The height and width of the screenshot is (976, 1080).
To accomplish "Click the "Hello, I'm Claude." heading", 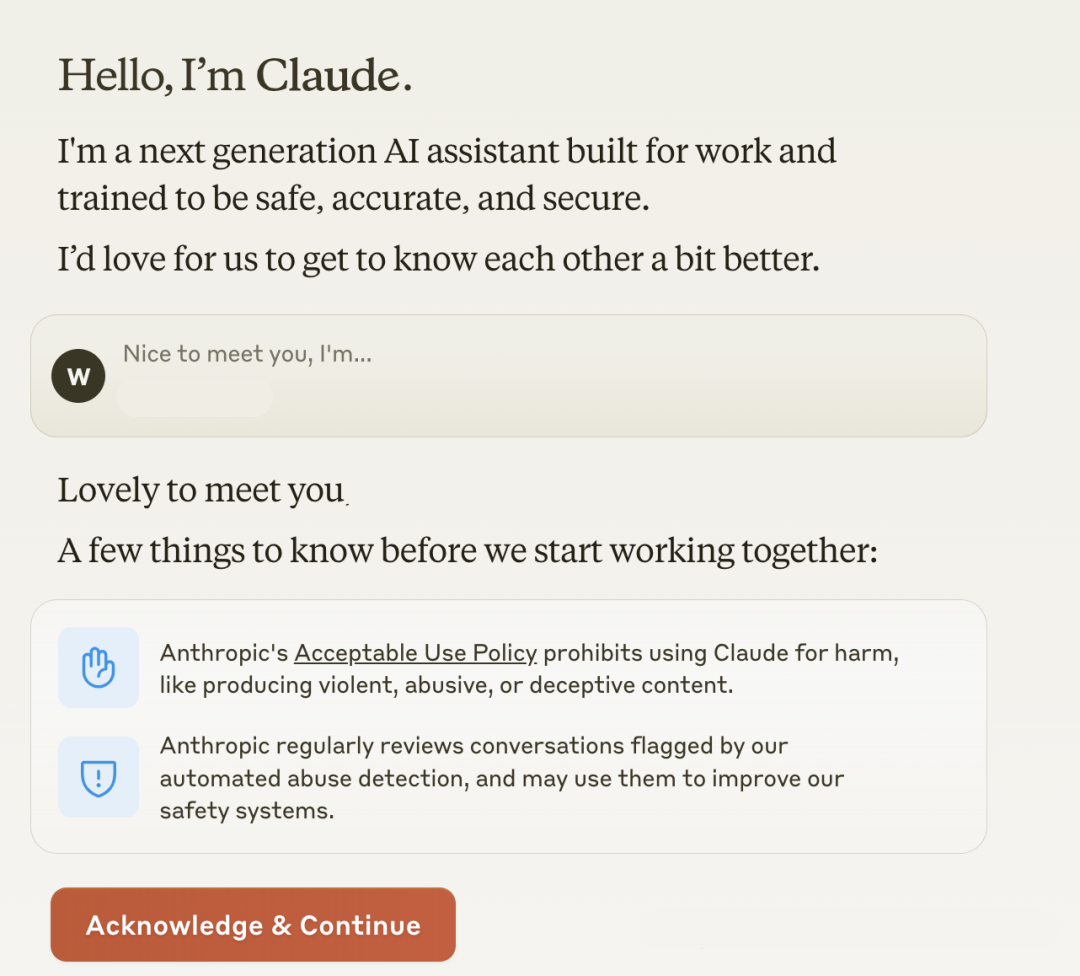I will point(235,76).
